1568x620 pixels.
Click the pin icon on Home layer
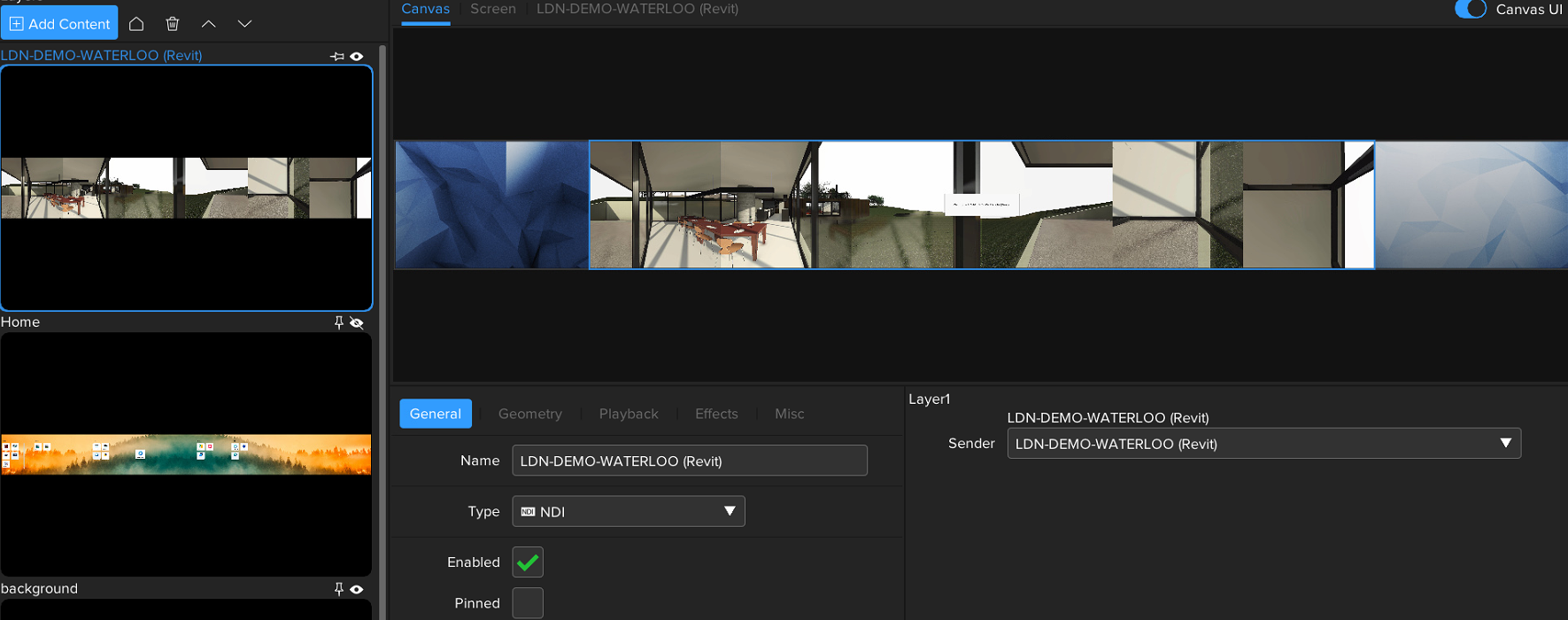[x=338, y=322]
